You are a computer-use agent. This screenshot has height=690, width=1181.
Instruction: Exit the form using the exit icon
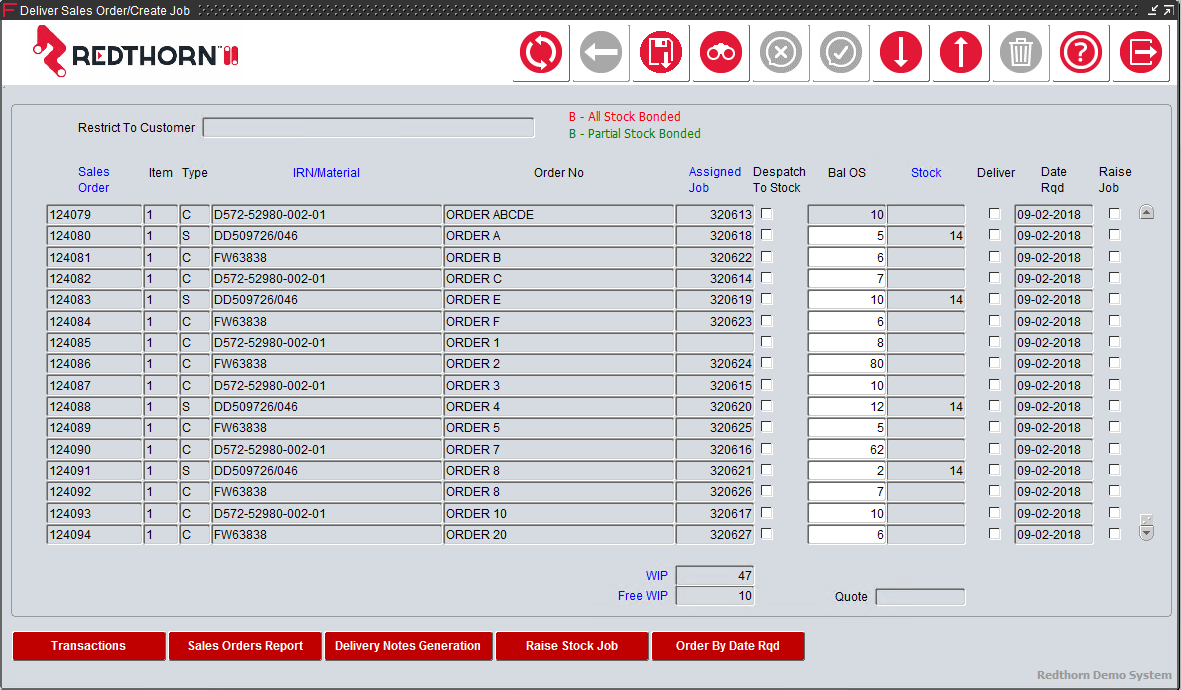pyautogui.click(x=1143, y=52)
